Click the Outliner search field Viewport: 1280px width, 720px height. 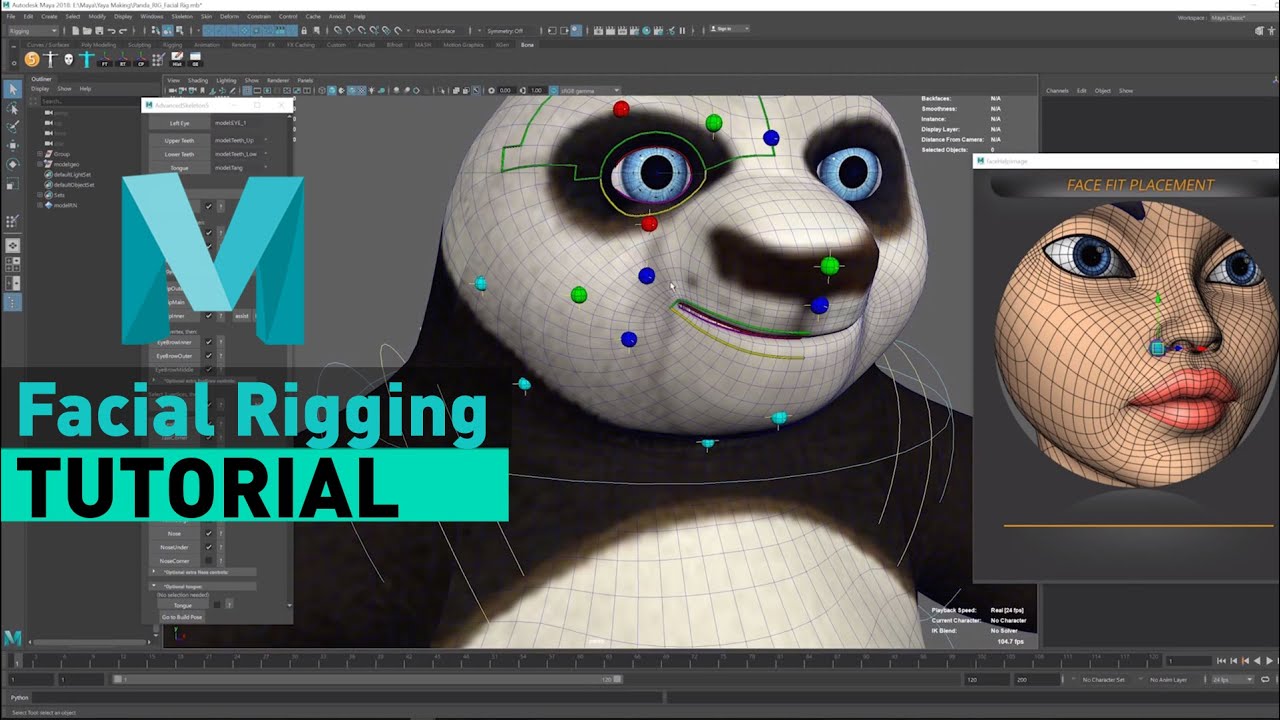(x=92, y=101)
